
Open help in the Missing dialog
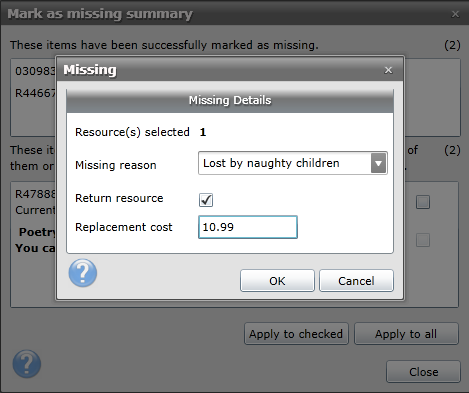tap(83, 273)
